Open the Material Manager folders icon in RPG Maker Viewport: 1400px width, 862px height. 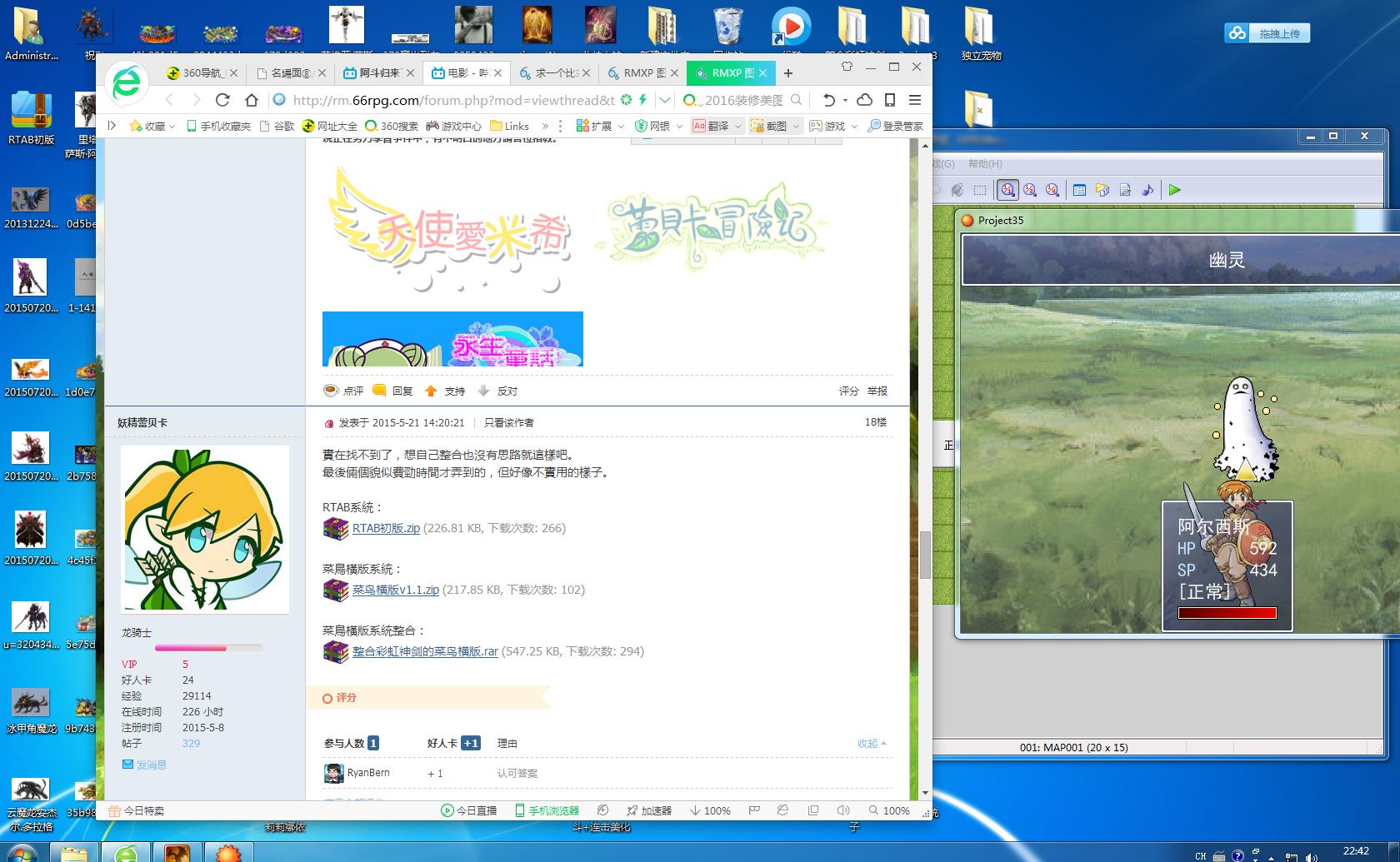tap(1102, 190)
